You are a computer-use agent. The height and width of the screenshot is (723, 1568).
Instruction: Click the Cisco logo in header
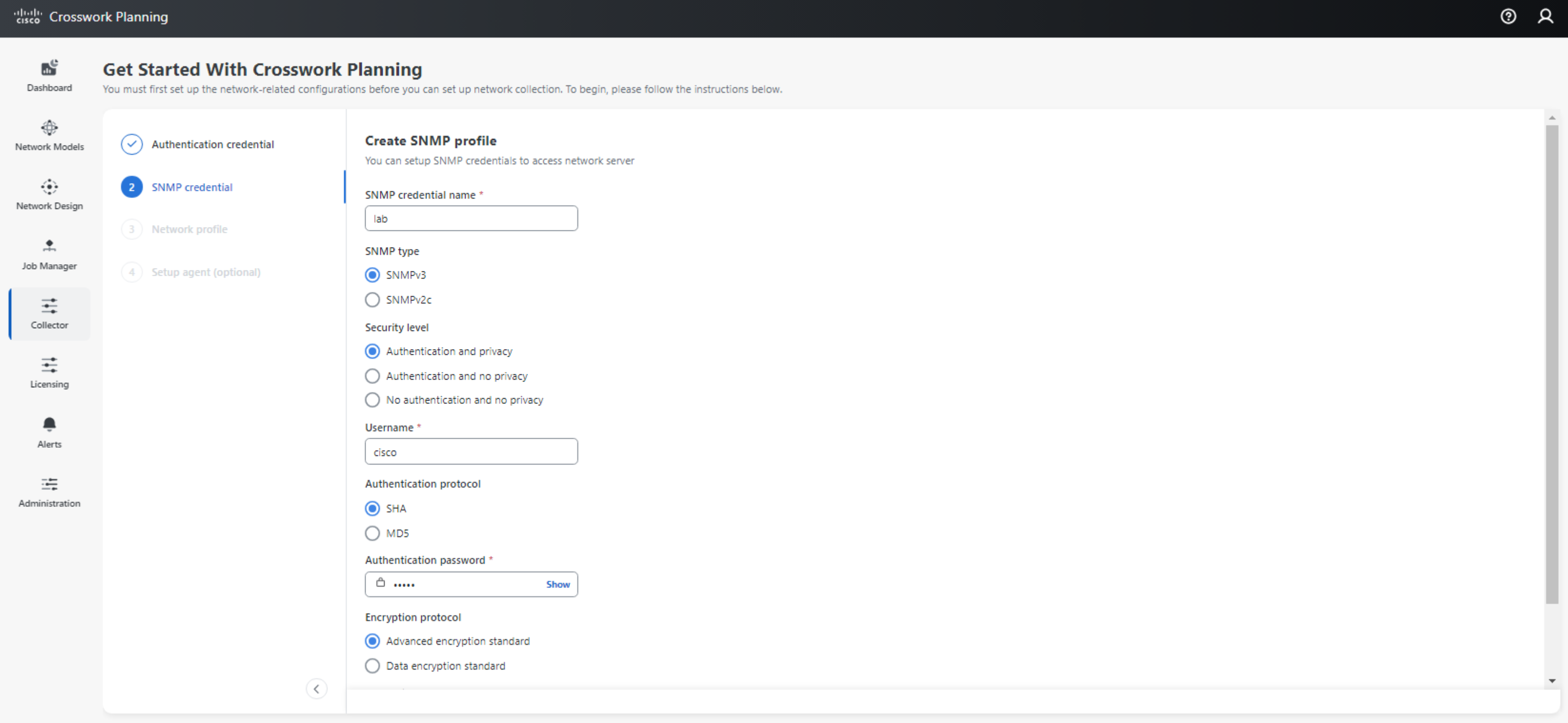coord(27,16)
